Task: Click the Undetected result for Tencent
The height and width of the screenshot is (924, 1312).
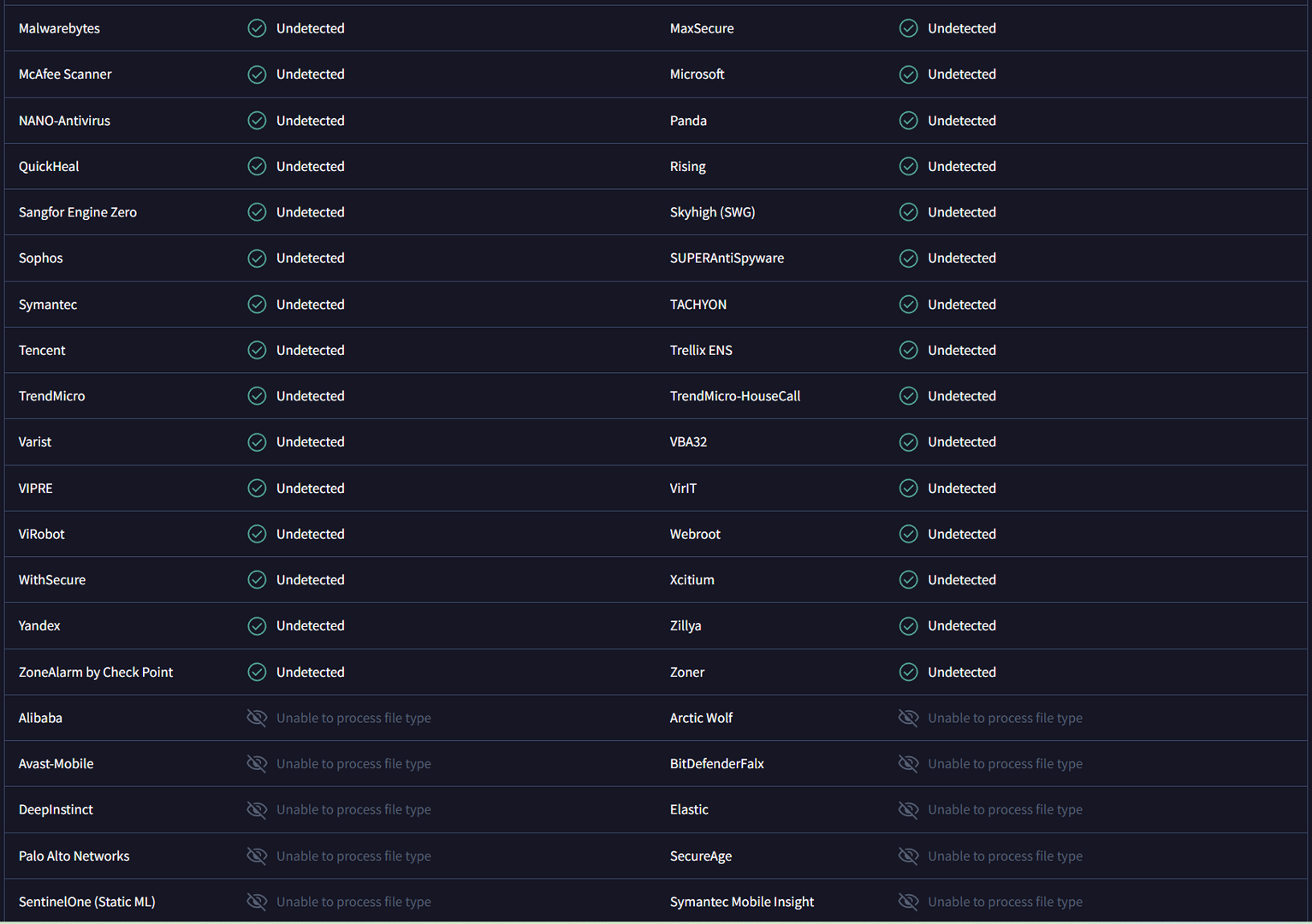Action: (x=310, y=350)
